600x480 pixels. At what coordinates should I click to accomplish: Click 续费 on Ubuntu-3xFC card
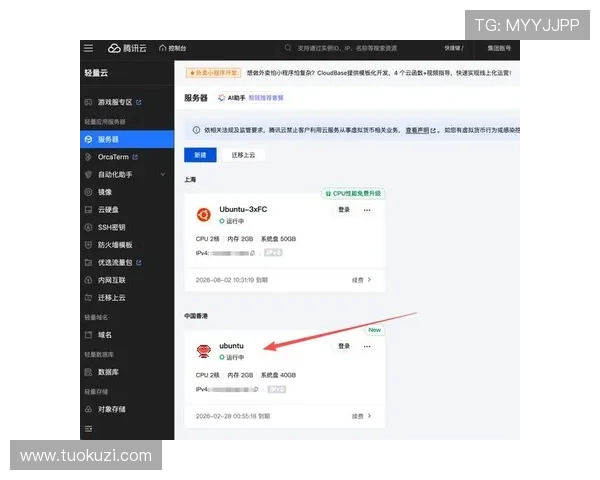[x=361, y=280]
